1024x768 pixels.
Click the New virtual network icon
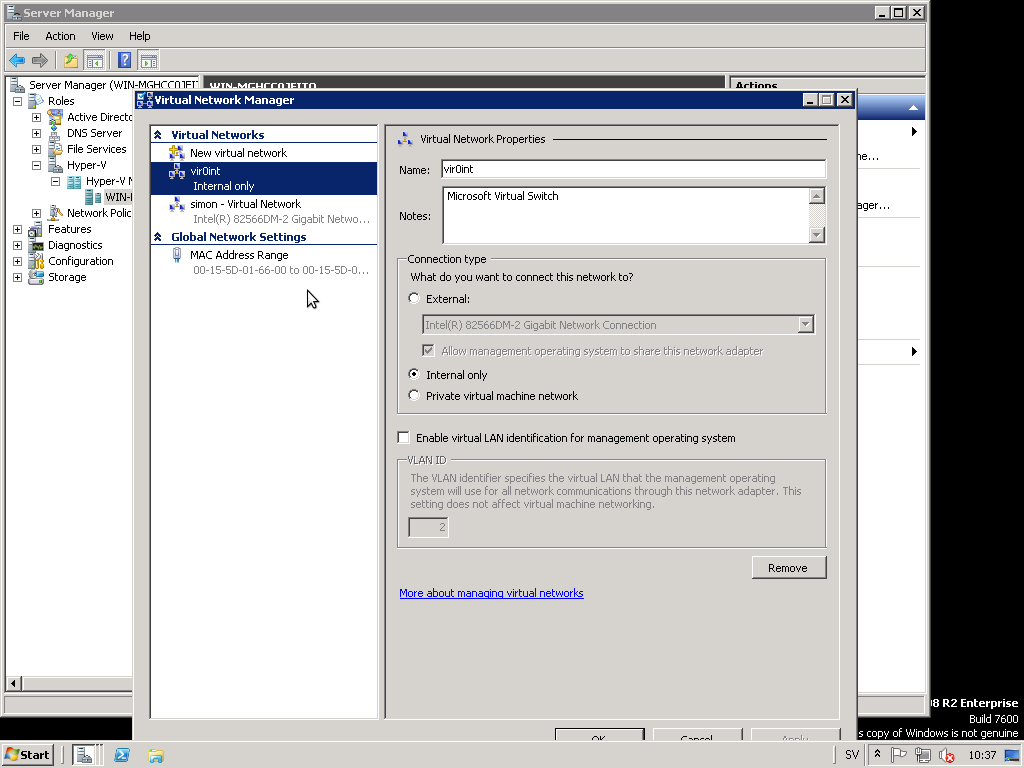pyautogui.click(x=177, y=153)
